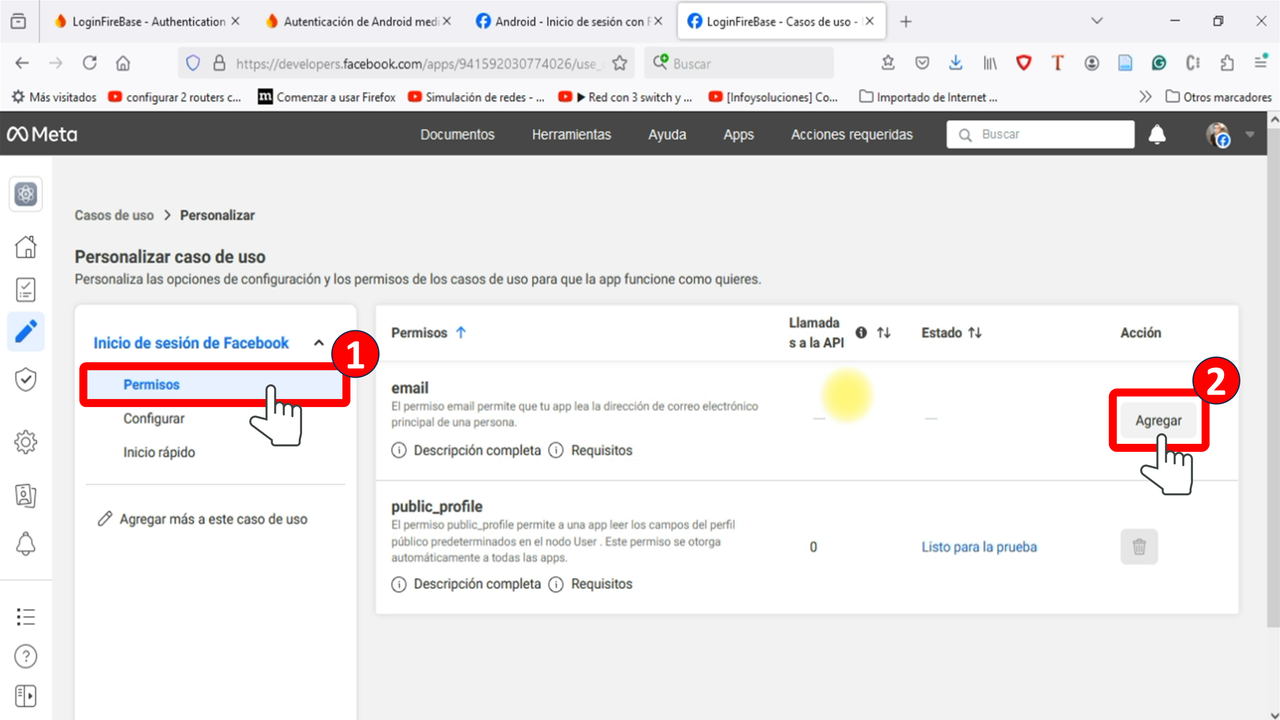Go back in browser history

coord(22,63)
